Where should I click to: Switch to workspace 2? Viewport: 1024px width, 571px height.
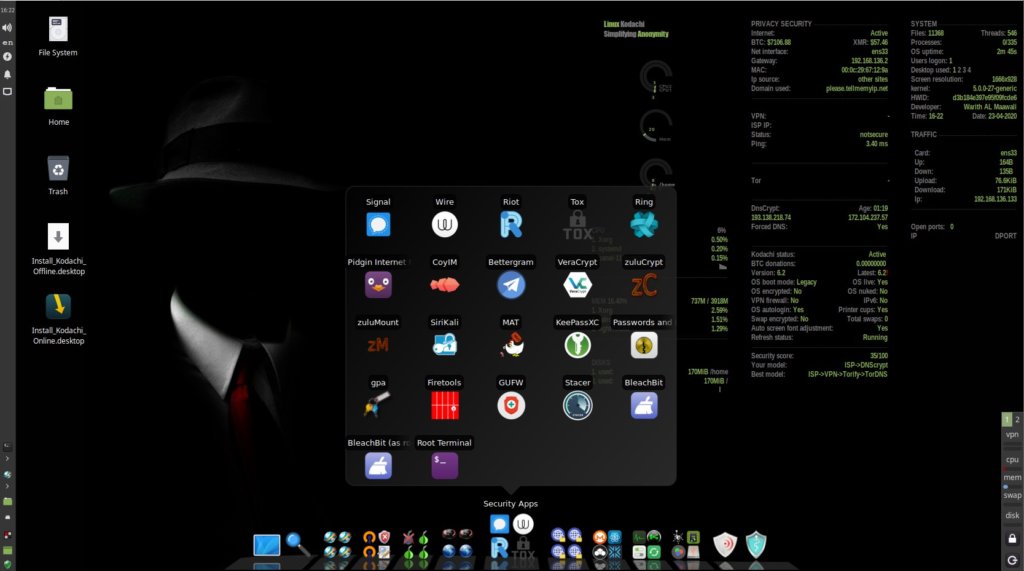pos(1018,419)
